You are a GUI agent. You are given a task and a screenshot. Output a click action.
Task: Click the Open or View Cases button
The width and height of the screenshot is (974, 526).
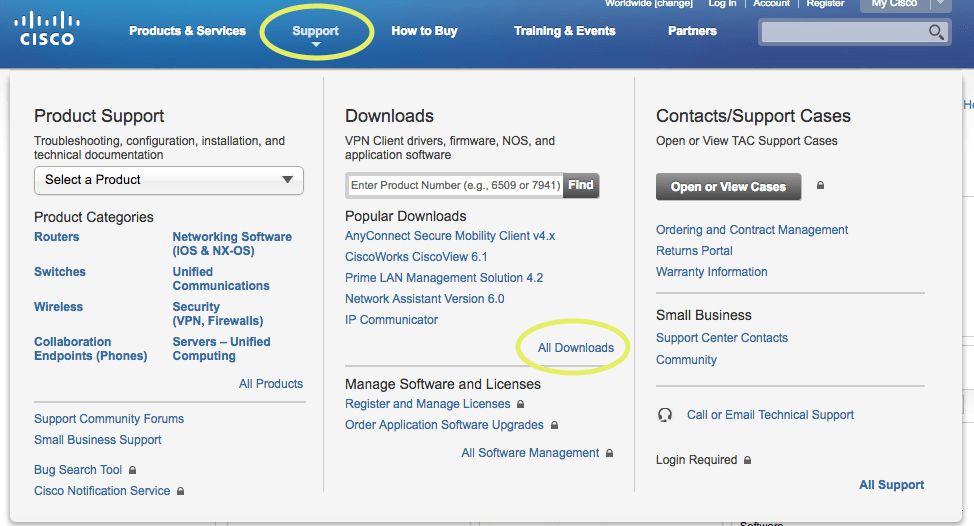click(x=727, y=186)
